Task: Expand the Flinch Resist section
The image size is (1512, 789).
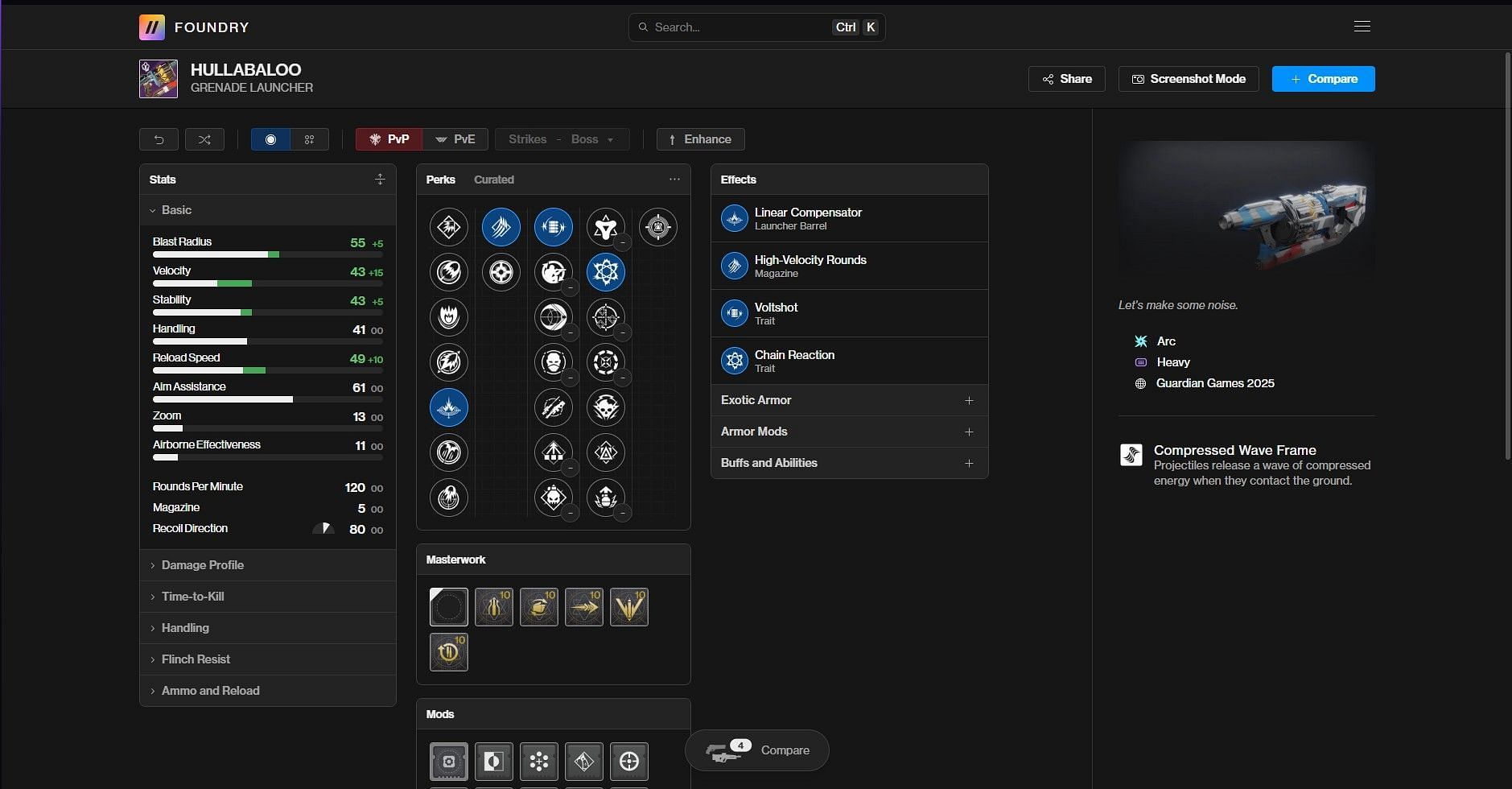Action: [x=267, y=659]
